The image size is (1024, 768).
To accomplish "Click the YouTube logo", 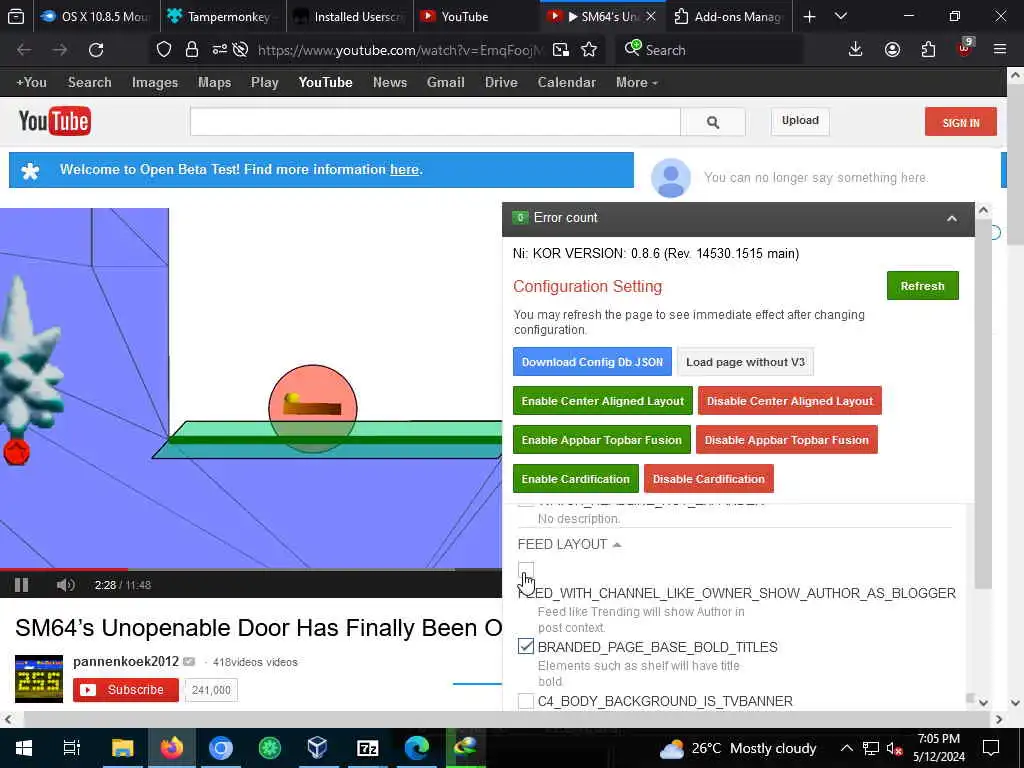I will pos(55,121).
